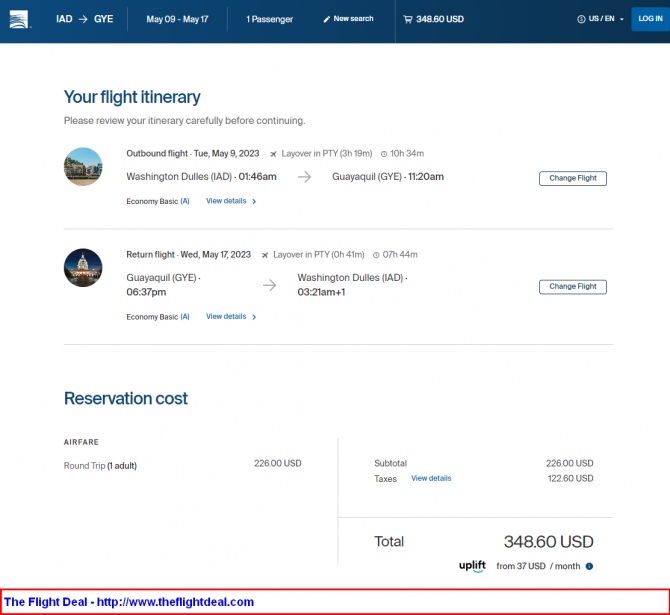The width and height of the screenshot is (670, 615).
Task: Click 'Guayaquil (GYE) · 11:20am' arrival
Action: (x=388, y=177)
